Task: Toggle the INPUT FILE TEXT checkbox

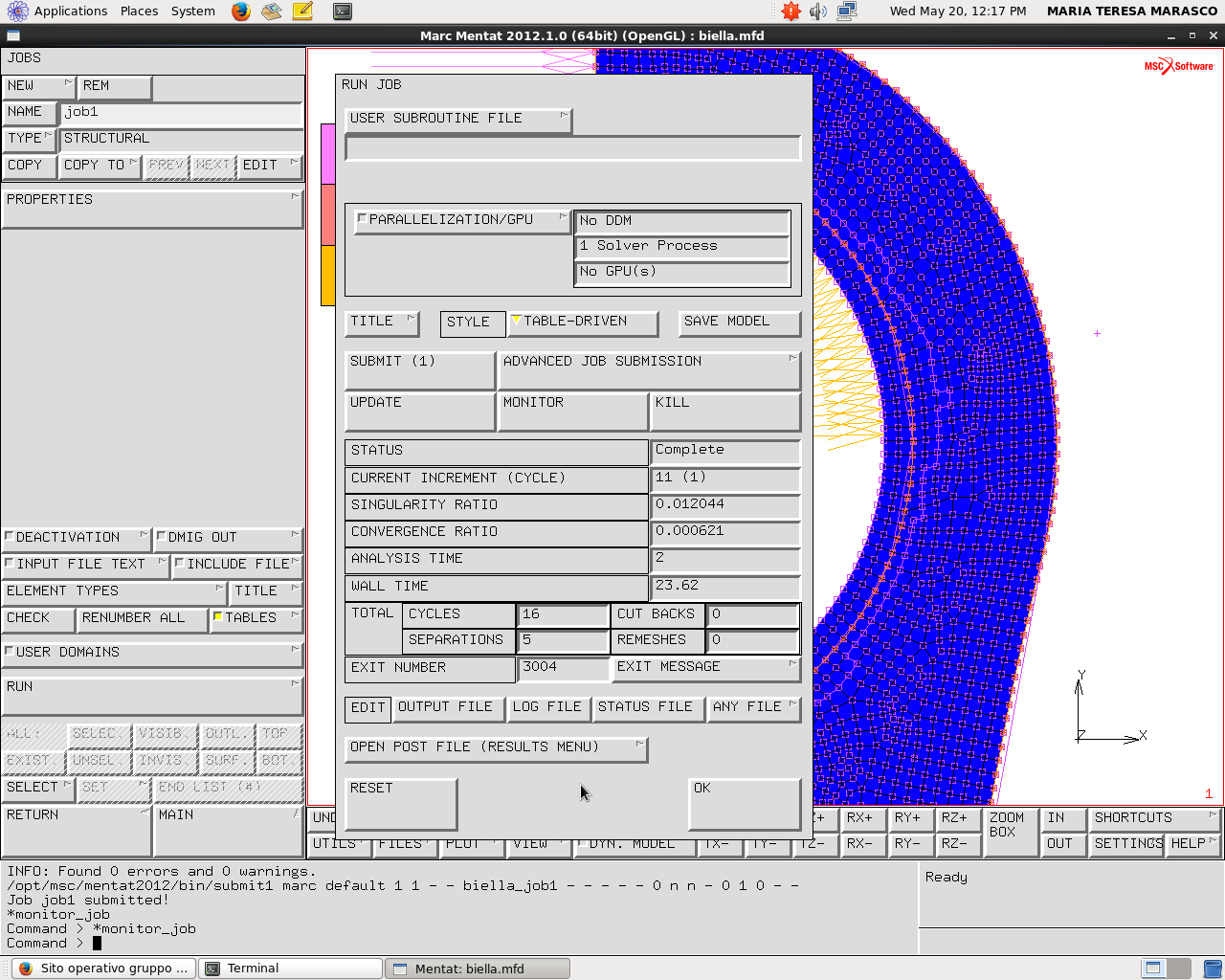Action: click(x=9, y=564)
